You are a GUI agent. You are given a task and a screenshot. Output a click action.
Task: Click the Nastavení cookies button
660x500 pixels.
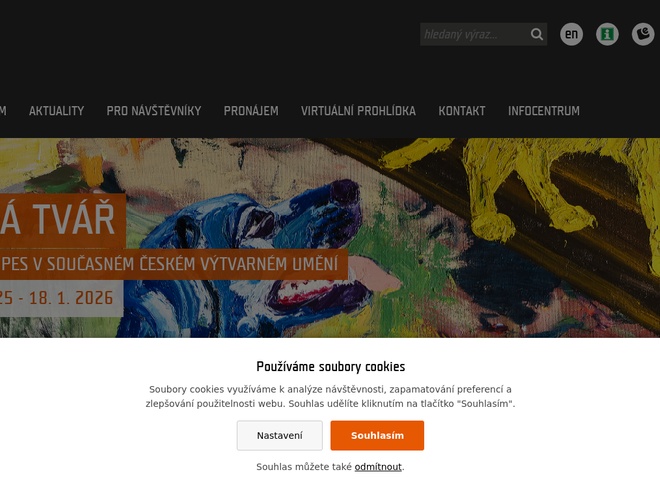point(279,435)
